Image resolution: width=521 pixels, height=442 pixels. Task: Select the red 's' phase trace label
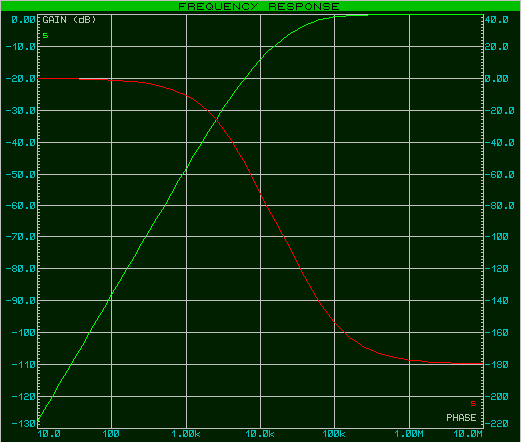click(x=473, y=404)
